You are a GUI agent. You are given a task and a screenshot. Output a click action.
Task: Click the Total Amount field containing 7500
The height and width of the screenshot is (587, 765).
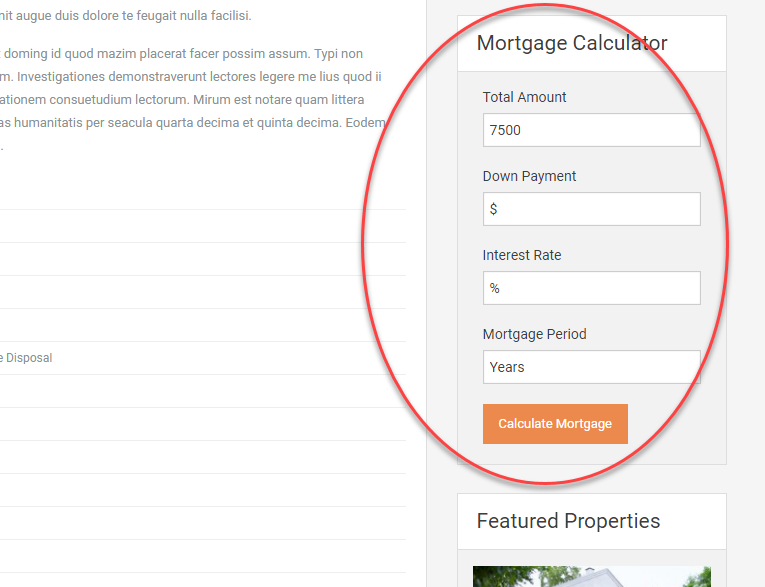tap(591, 130)
